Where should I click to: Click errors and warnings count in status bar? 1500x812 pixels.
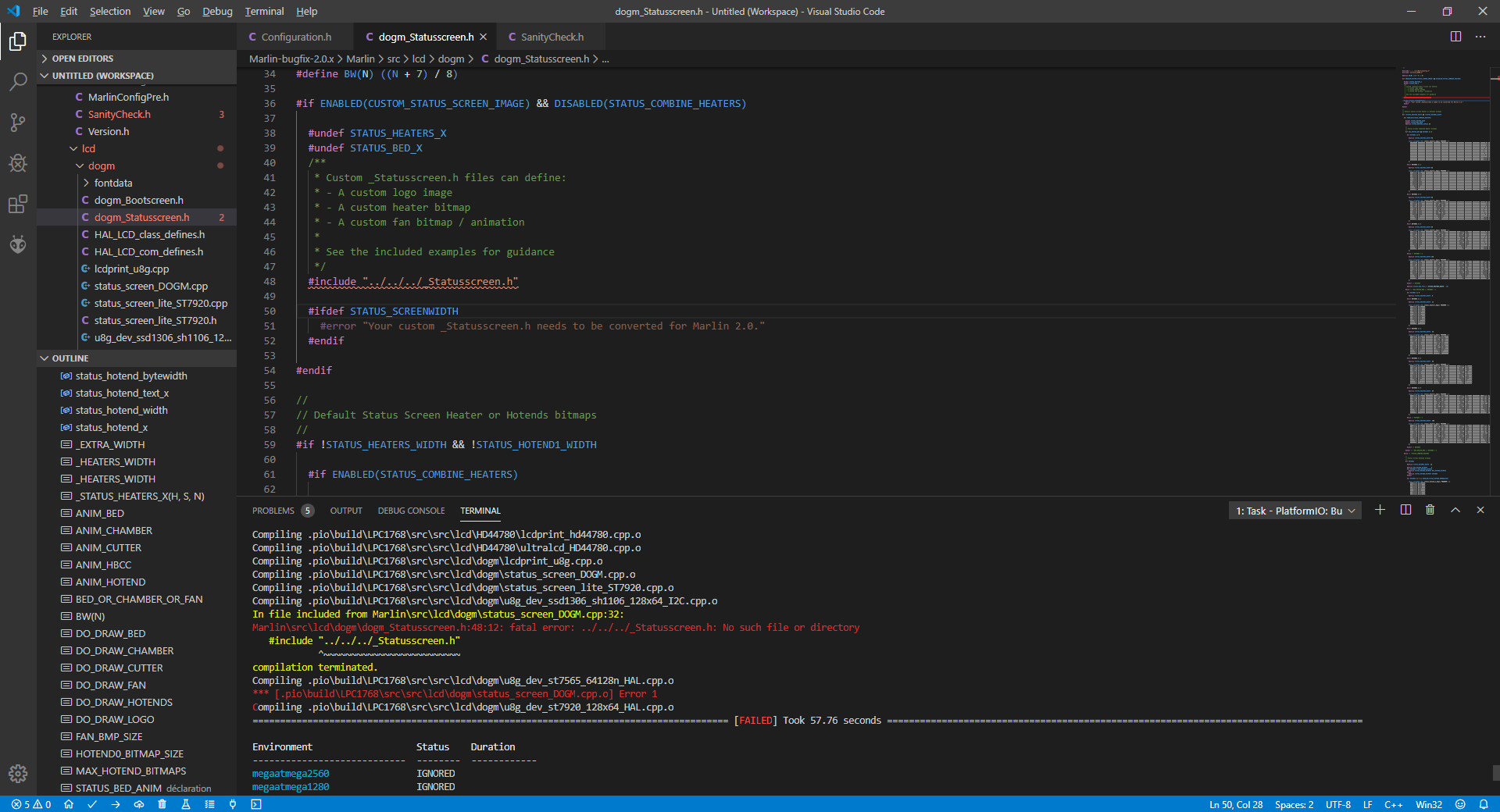click(31, 804)
